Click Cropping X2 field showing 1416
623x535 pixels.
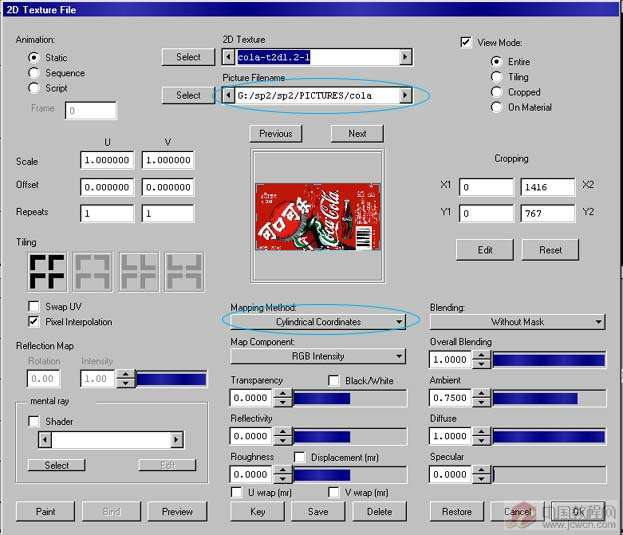coord(548,187)
